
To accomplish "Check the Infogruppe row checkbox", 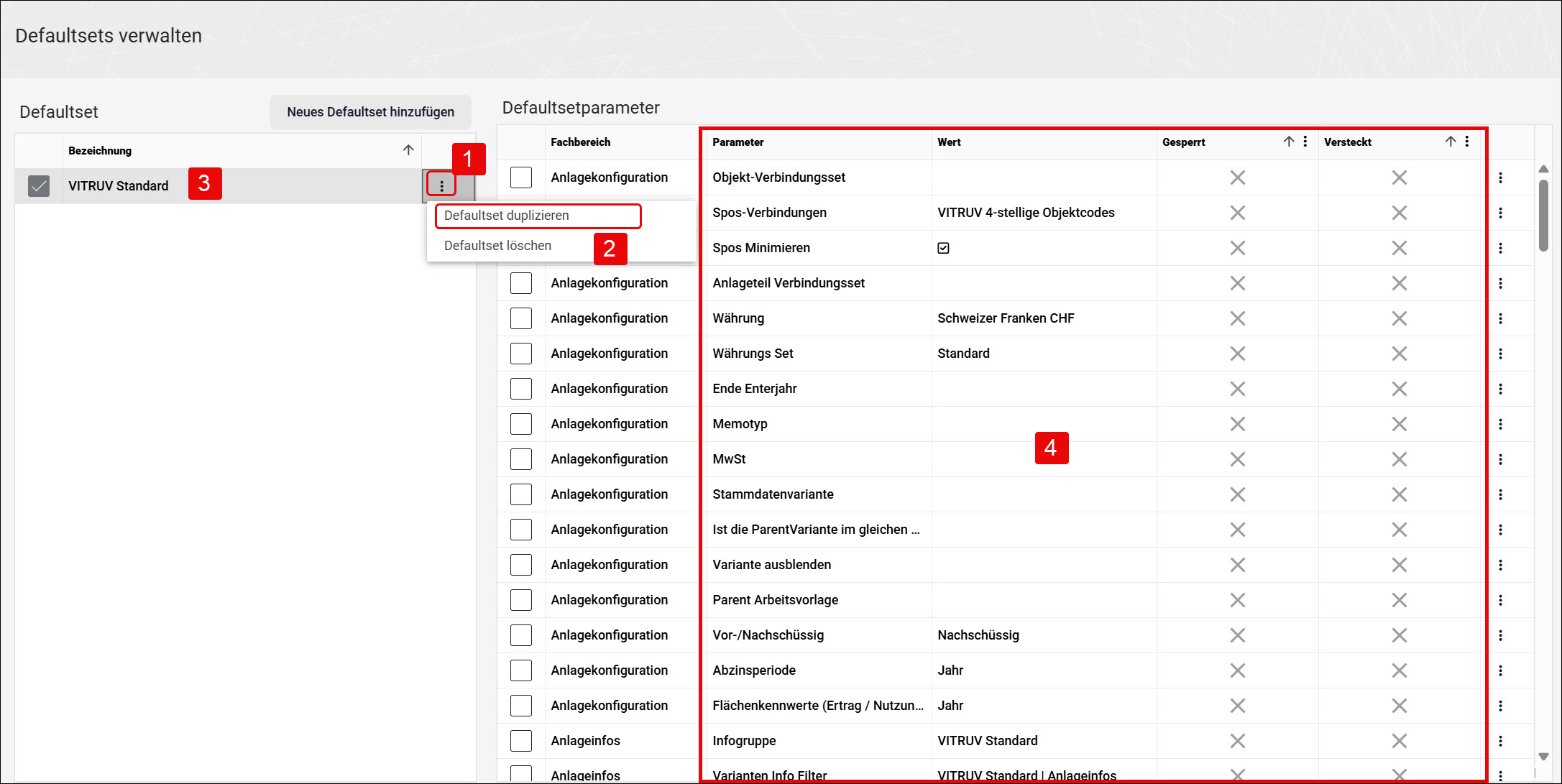I will click(521, 741).
